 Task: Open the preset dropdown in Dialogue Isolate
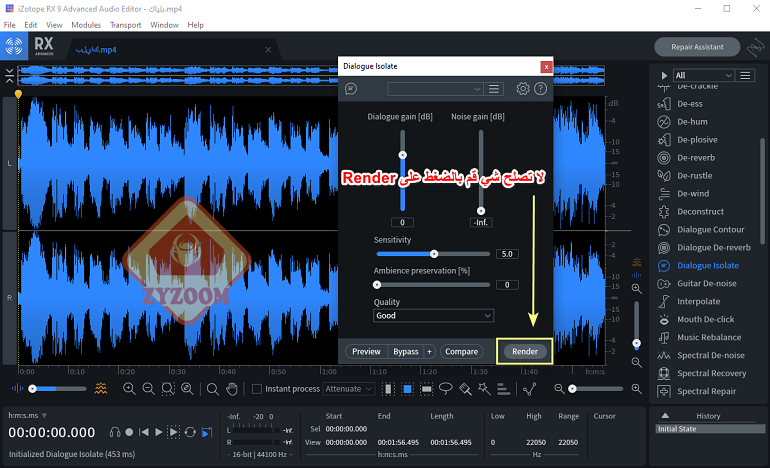[435, 89]
